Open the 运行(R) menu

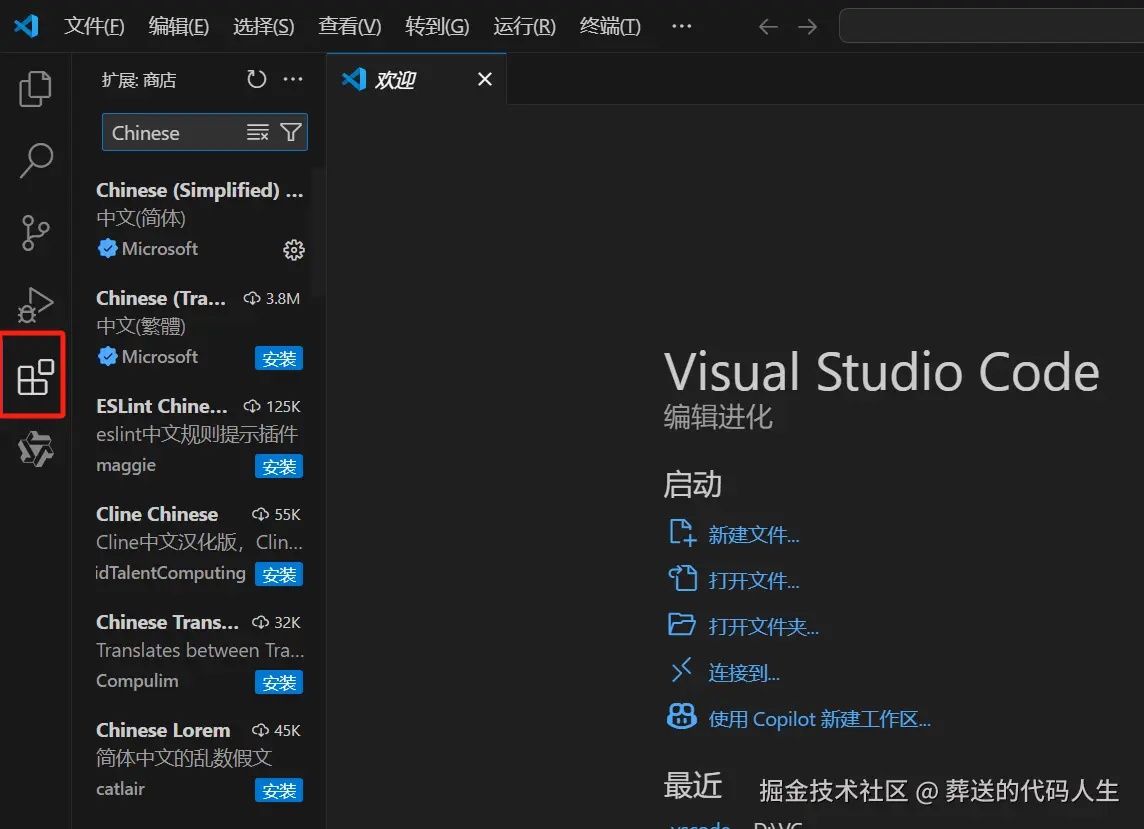tap(525, 26)
